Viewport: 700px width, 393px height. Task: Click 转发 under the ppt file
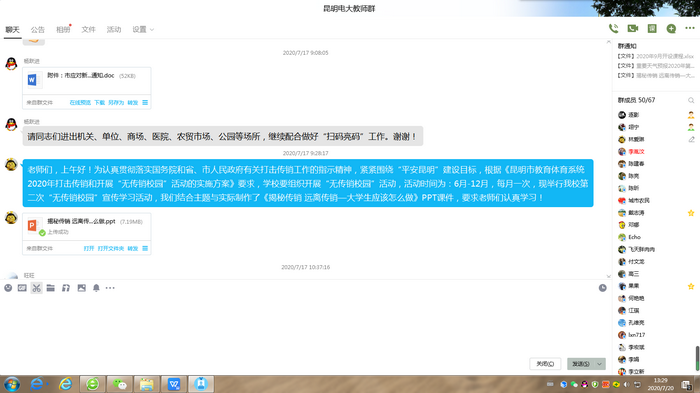point(133,248)
